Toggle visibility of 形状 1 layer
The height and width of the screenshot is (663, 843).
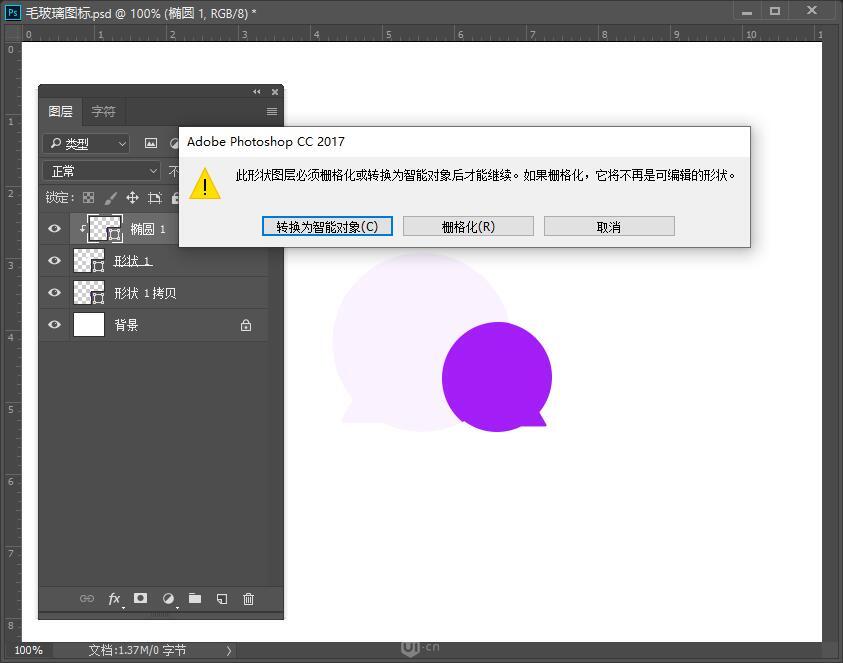pos(55,260)
